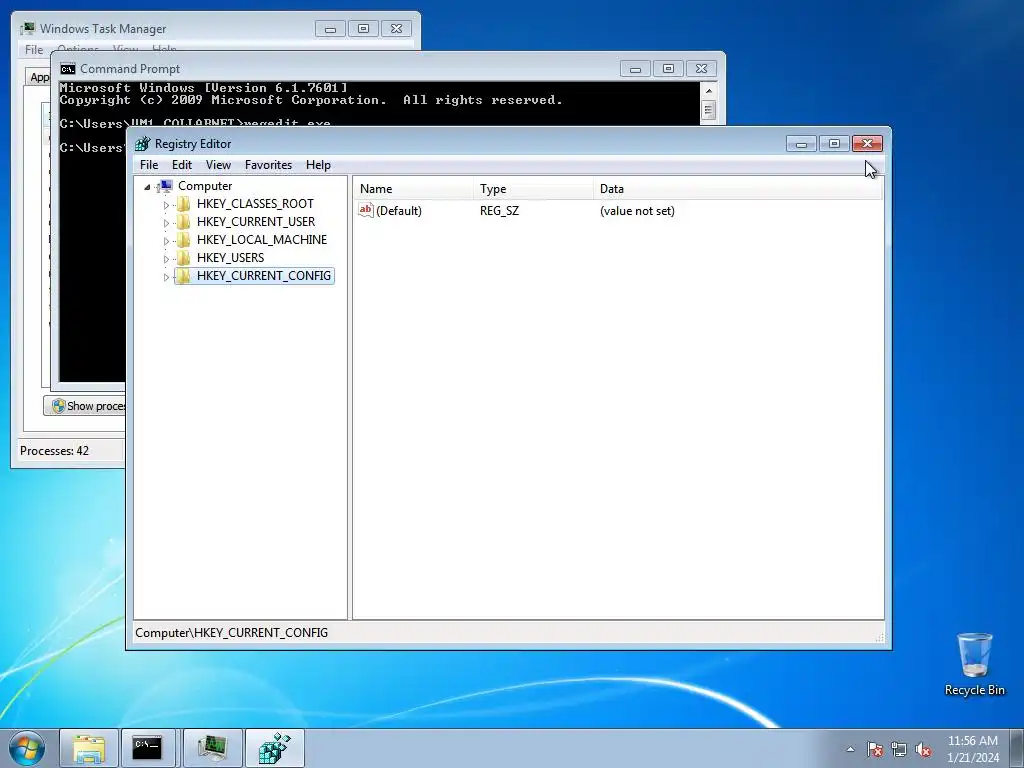Viewport: 1024px width, 768px height.
Task: Maximize the Windows Task Manager window
Action: click(363, 29)
